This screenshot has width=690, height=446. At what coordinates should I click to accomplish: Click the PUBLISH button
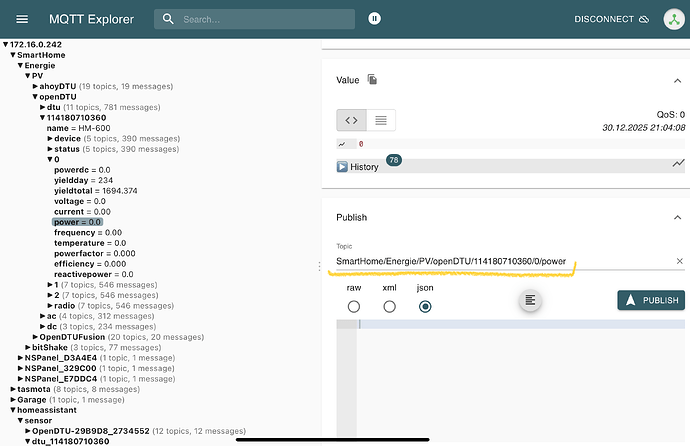click(651, 300)
